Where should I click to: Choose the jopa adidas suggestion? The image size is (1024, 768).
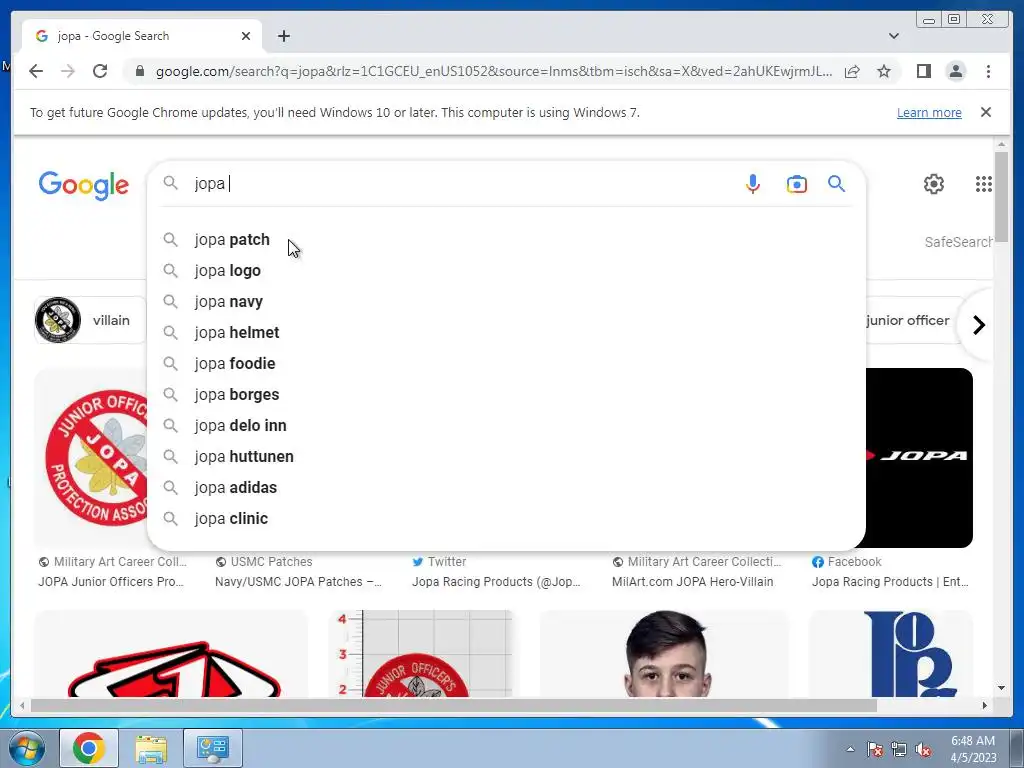click(506, 488)
